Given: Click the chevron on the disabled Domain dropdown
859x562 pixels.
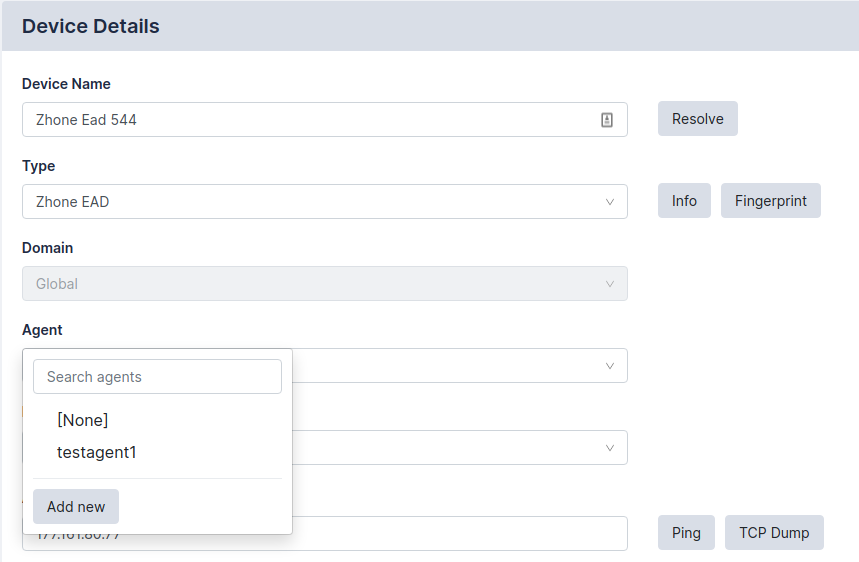Looking at the screenshot, I should [x=610, y=284].
